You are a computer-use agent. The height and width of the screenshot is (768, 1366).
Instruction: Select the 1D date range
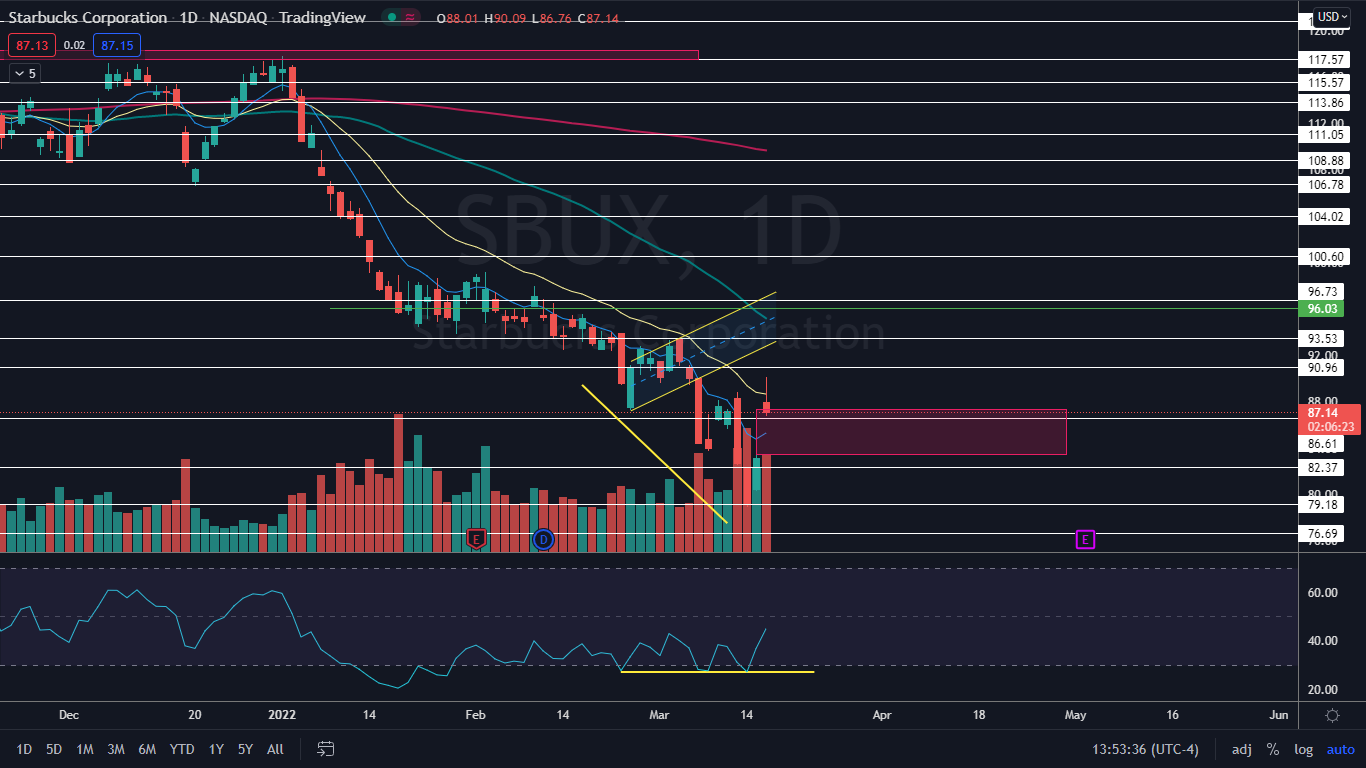(24, 749)
